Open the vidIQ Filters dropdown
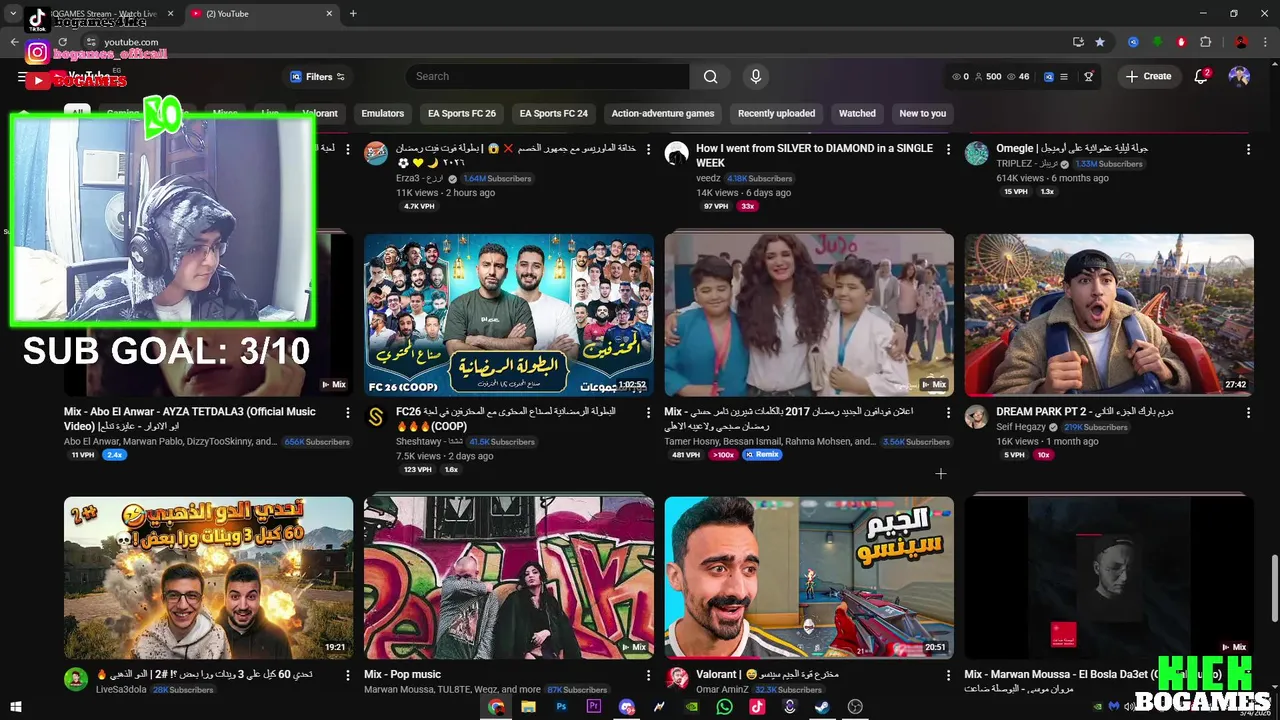This screenshot has height=720, width=1280. tap(317, 77)
